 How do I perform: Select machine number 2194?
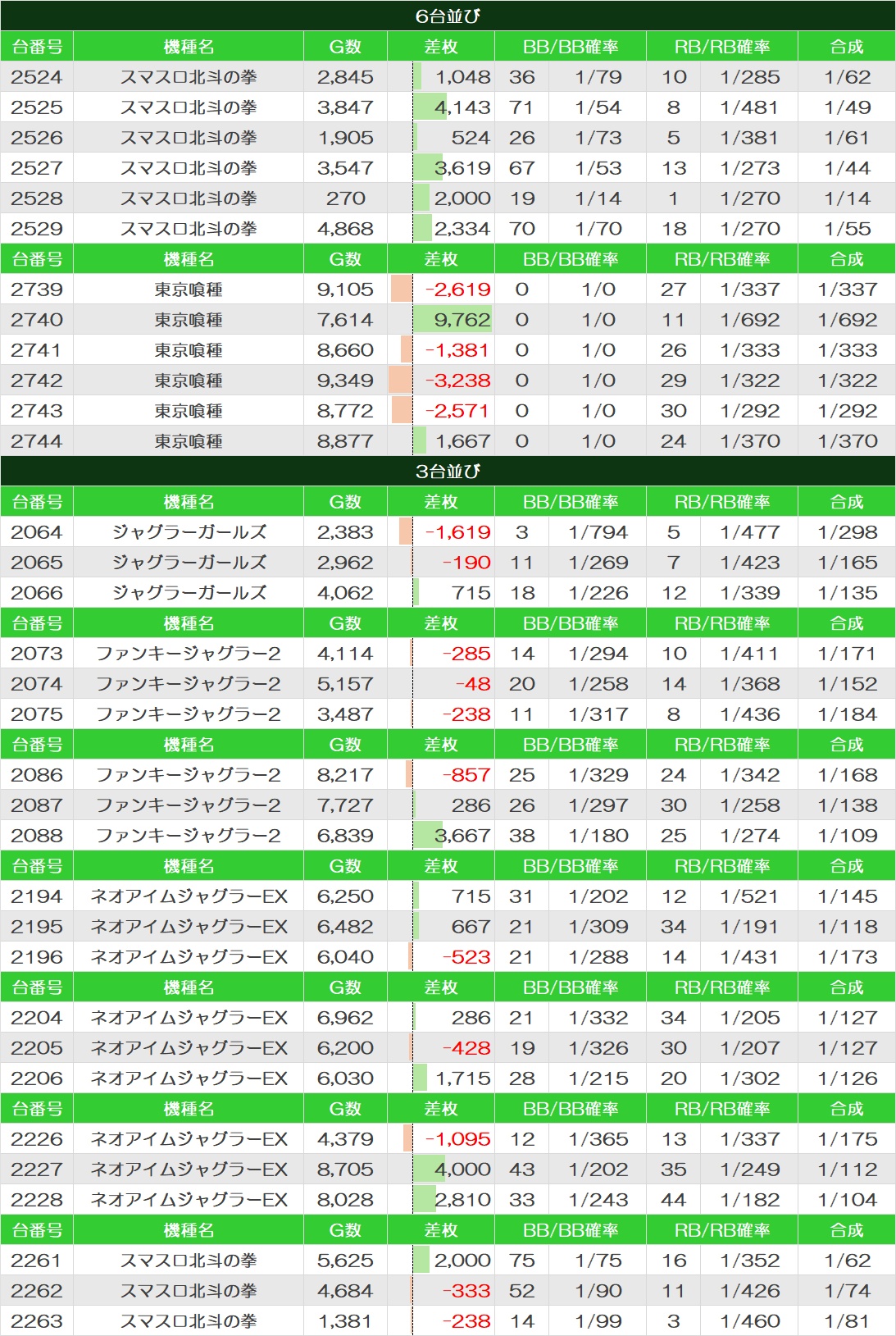[x=37, y=896]
